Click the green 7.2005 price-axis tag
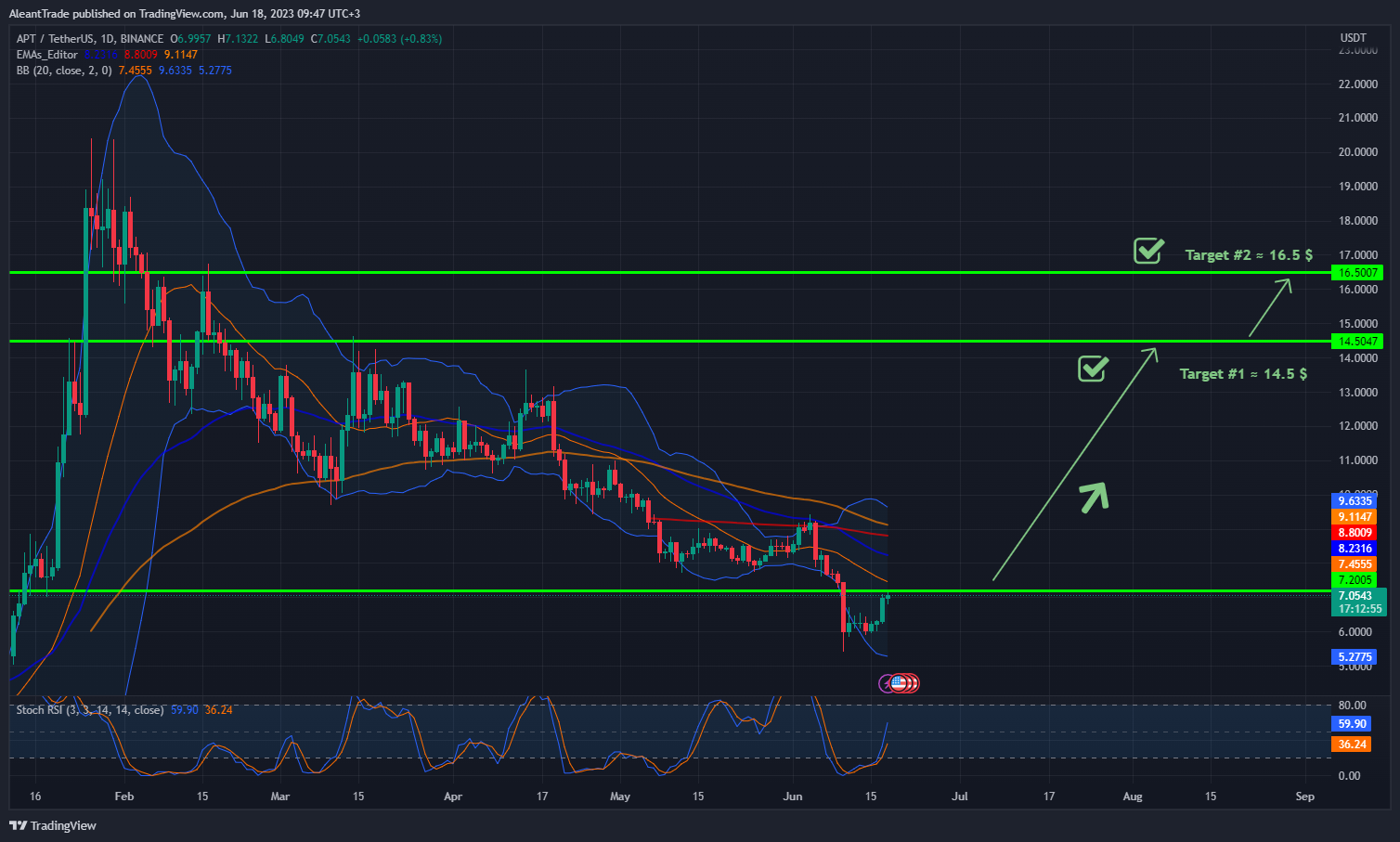 [1355, 580]
